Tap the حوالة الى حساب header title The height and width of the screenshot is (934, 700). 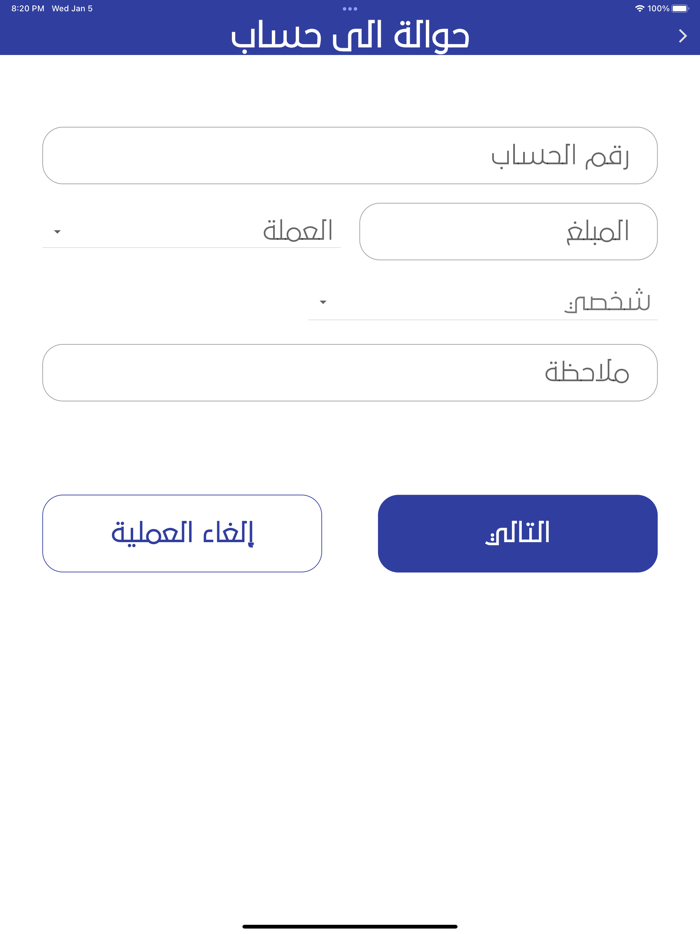point(350,36)
